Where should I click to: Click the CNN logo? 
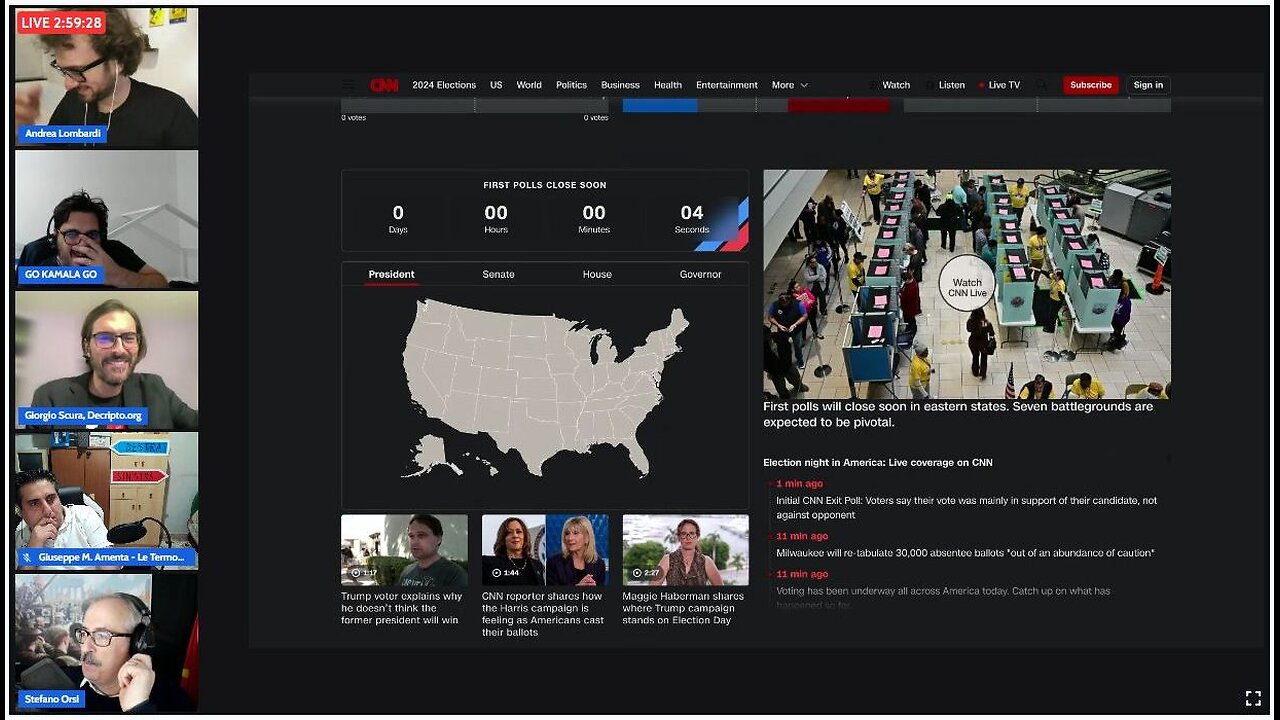click(384, 85)
